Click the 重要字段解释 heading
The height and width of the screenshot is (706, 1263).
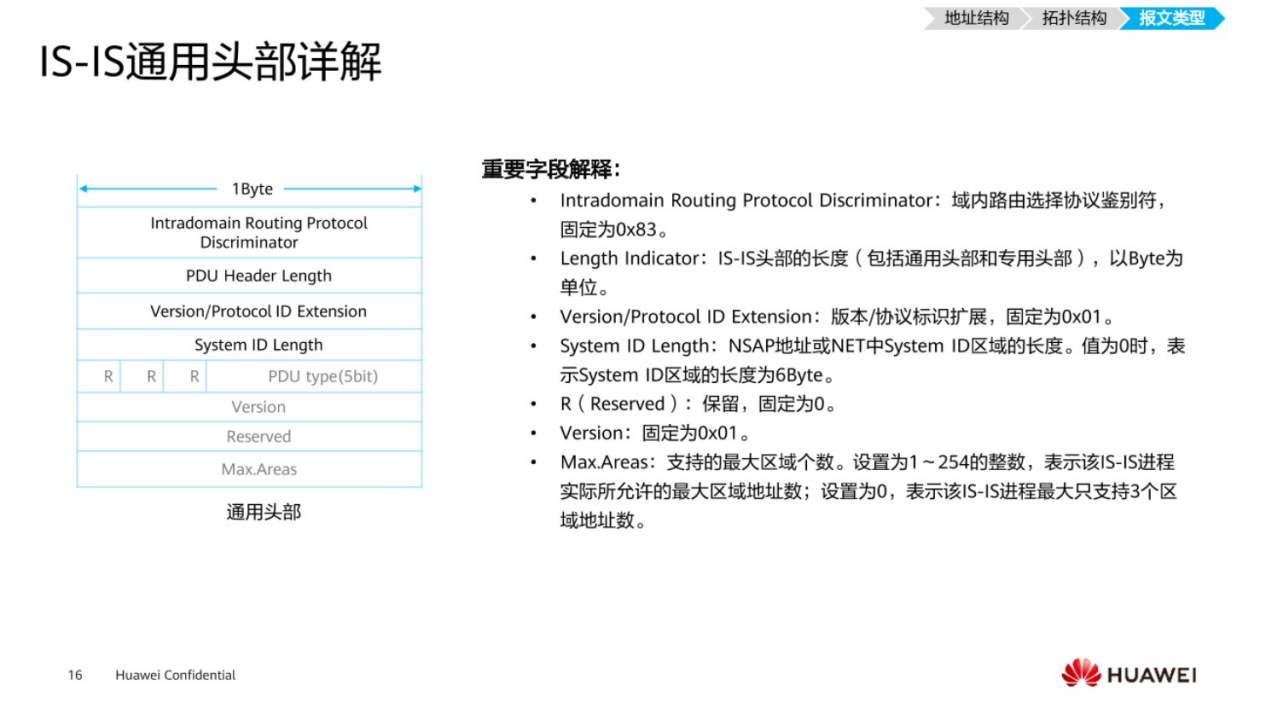pos(550,170)
